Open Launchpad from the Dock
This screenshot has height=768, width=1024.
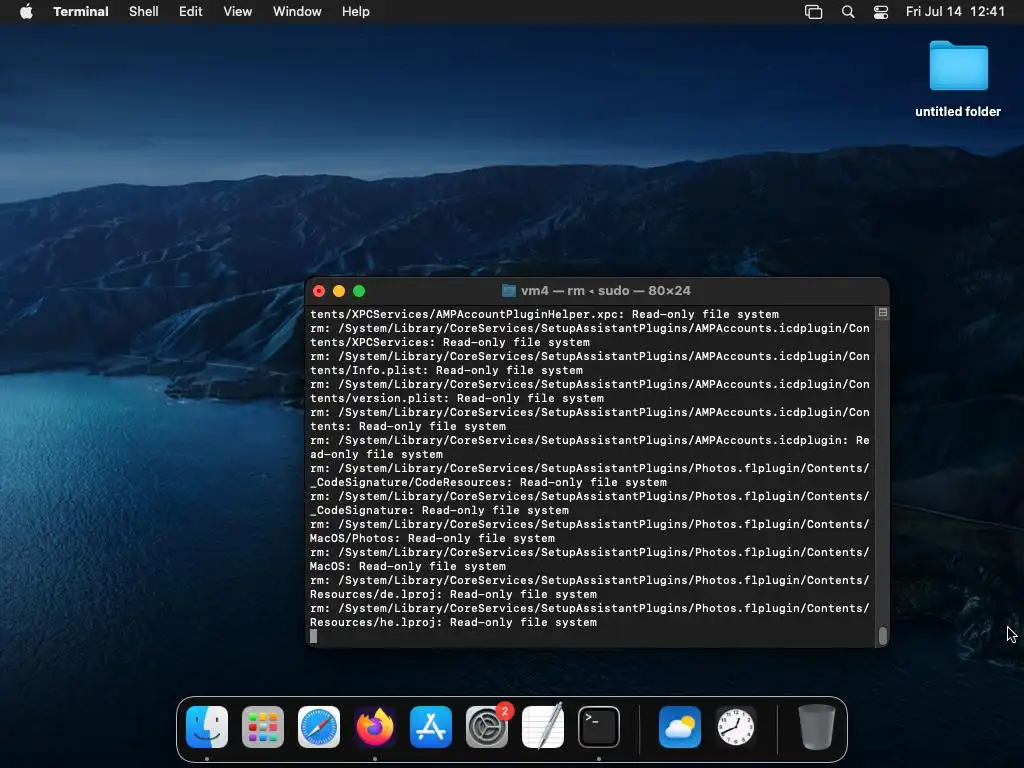pyautogui.click(x=263, y=727)
